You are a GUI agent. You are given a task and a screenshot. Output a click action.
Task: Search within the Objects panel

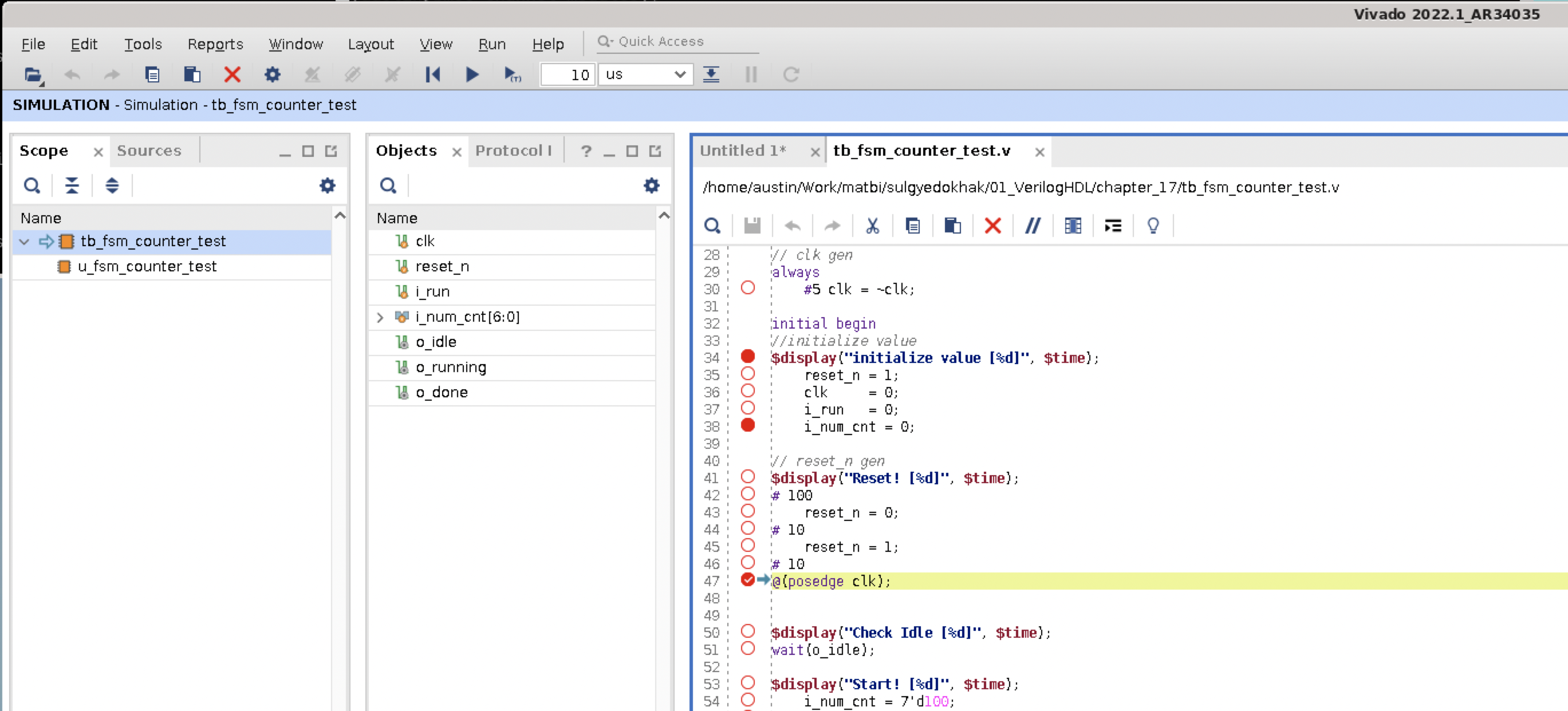click(388, 185)
